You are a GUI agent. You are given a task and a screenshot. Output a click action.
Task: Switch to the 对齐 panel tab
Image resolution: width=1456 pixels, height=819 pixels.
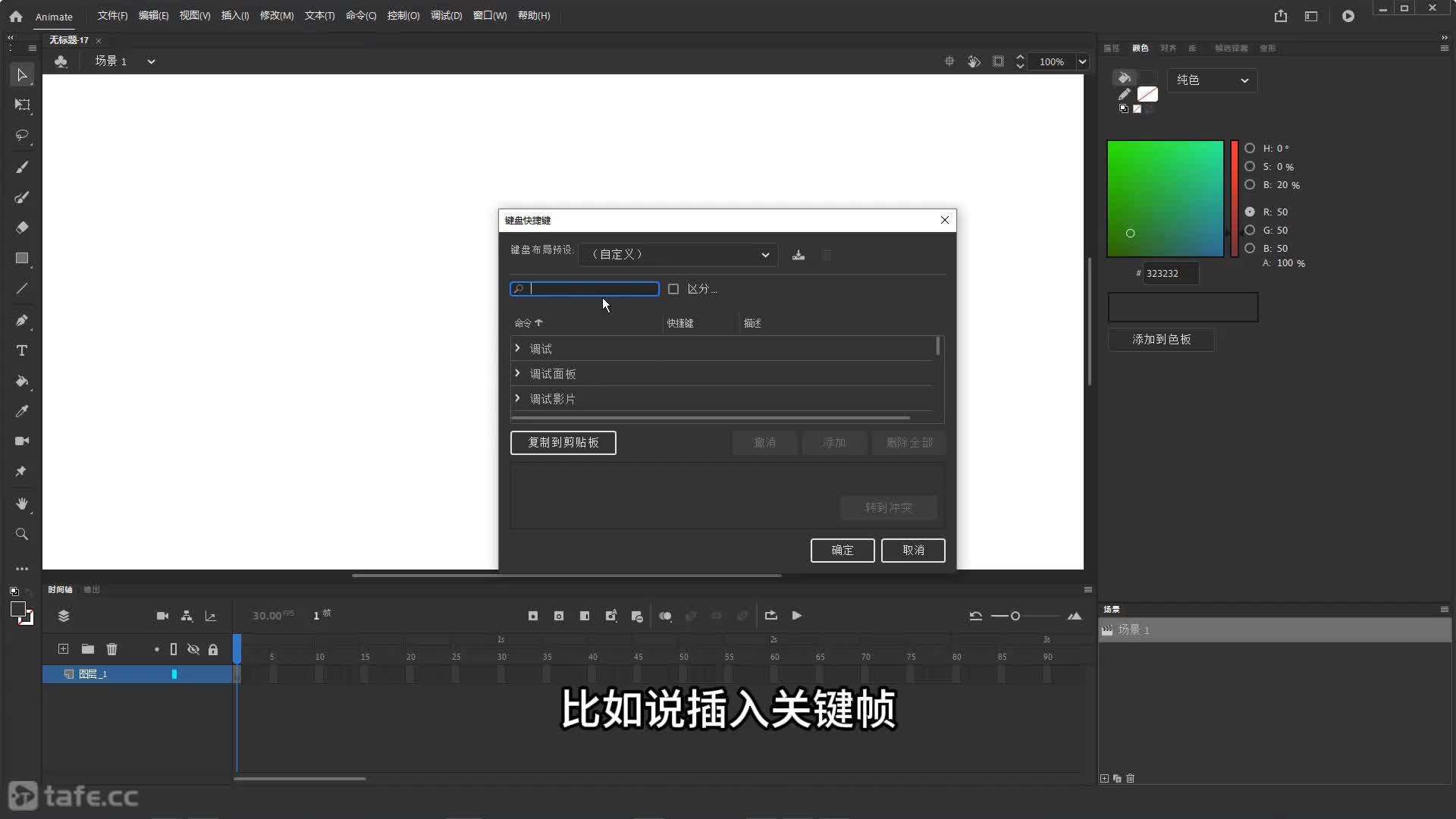pos(1168,48)
